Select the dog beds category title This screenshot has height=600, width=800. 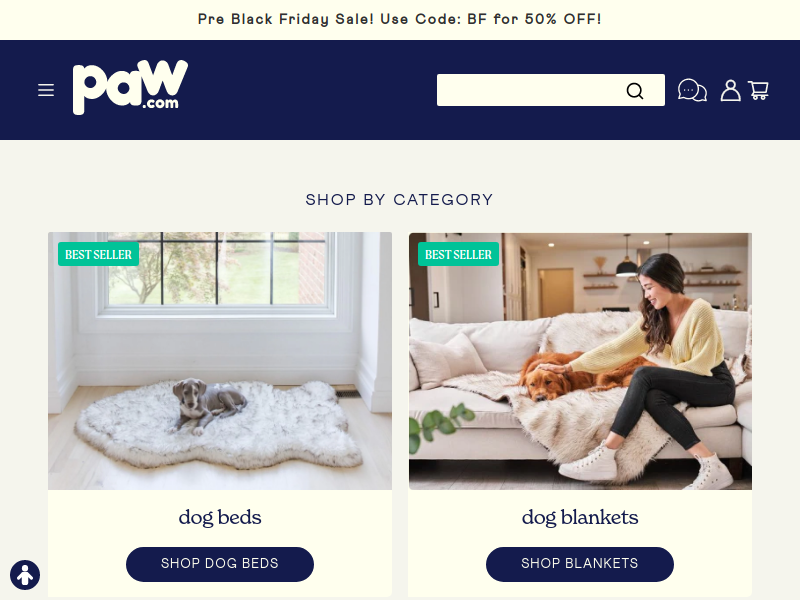220,517
